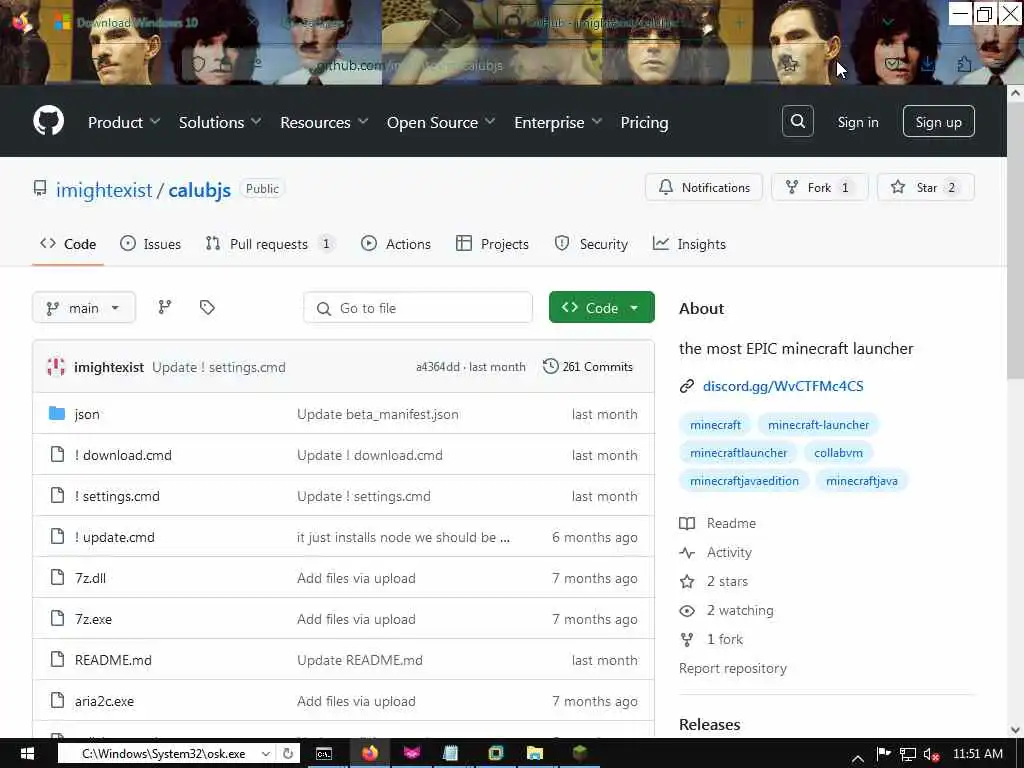The width and height of the screenshot is (1024, 768).
Task: Open the 261 Commits link
Action: point(588,366)
